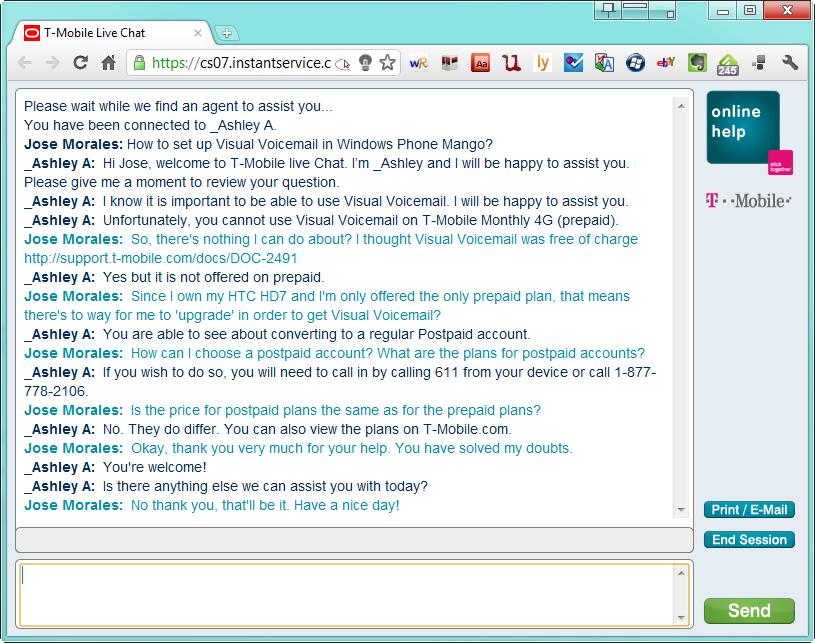815x643 pixels.
Task: Click the title bar icon with corner square
Action: point(662,10)
